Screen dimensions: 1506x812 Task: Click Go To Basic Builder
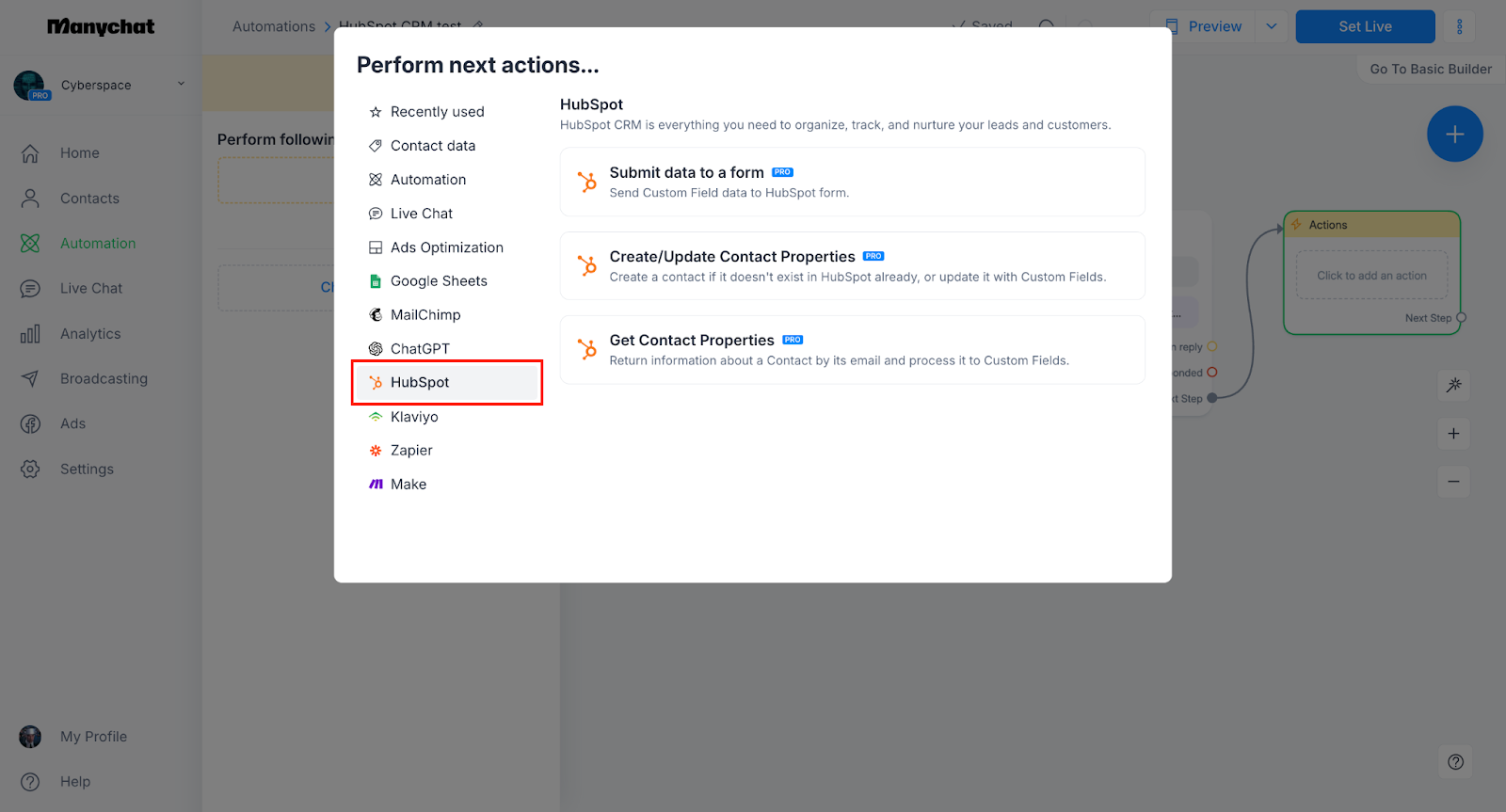[1430, 69]
